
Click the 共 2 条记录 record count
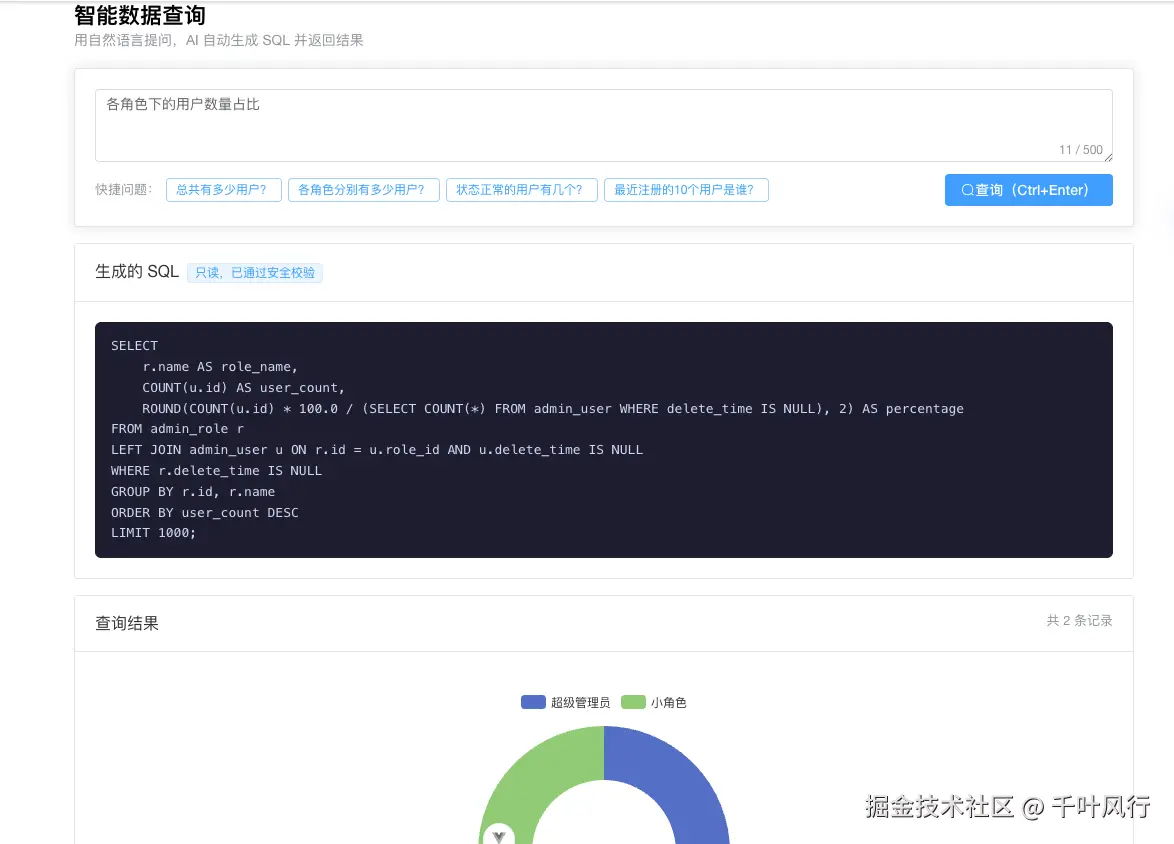1079,620
